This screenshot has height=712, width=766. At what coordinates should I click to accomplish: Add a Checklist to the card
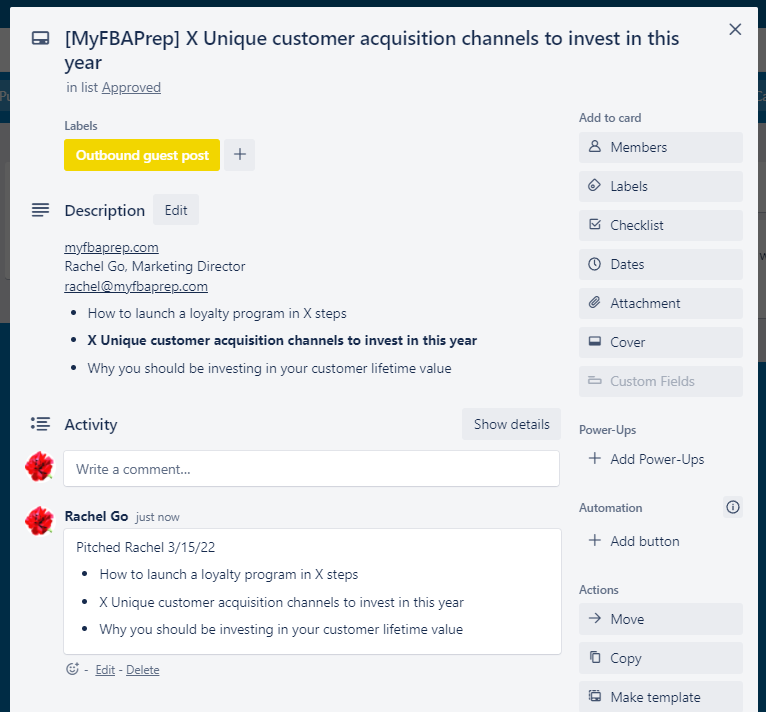(x=660, y=225)
